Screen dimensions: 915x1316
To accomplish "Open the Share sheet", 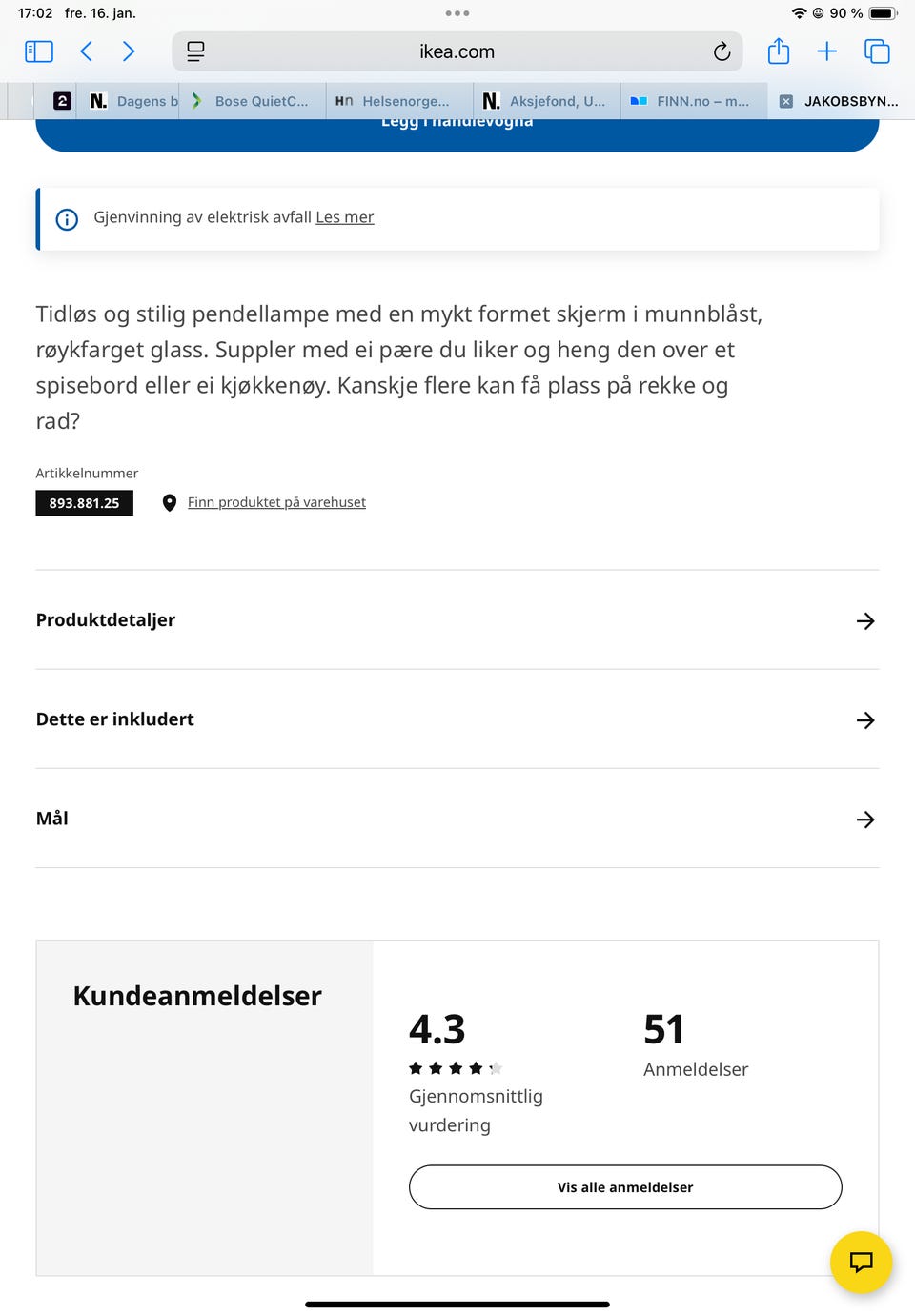I will coord(778,51).
